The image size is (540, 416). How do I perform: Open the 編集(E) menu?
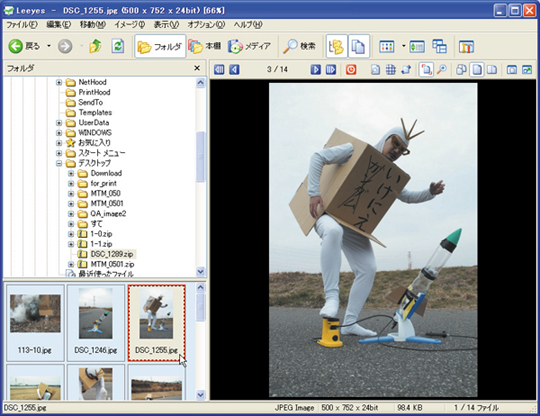(x=59, y=25)
